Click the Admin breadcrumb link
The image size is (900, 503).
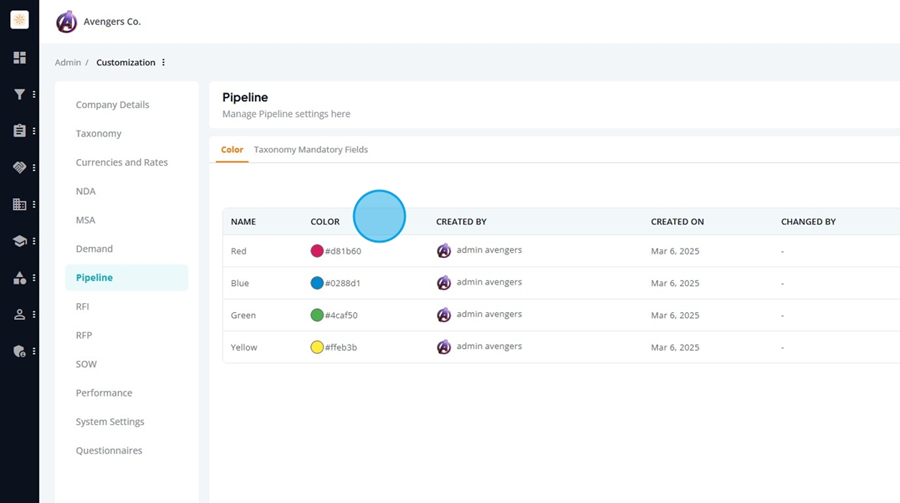(x=68, y=62)
